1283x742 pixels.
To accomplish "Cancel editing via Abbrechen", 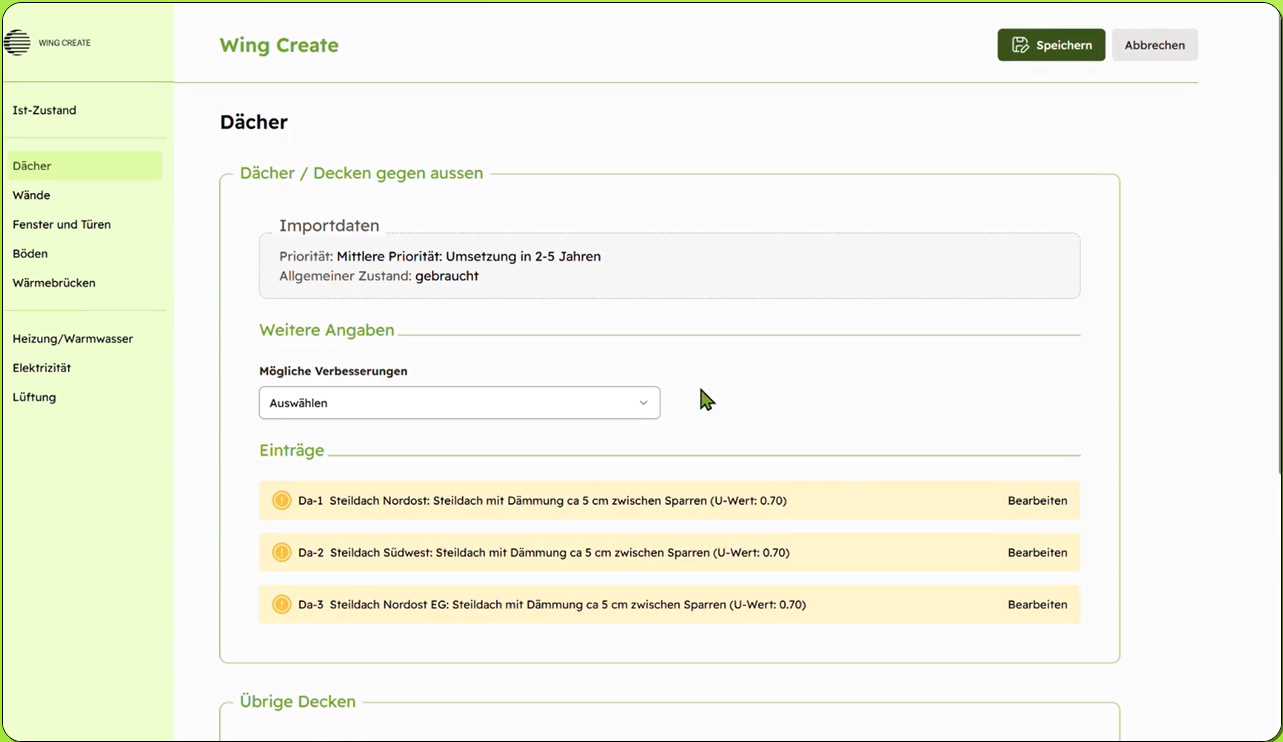I will 1155,45.
